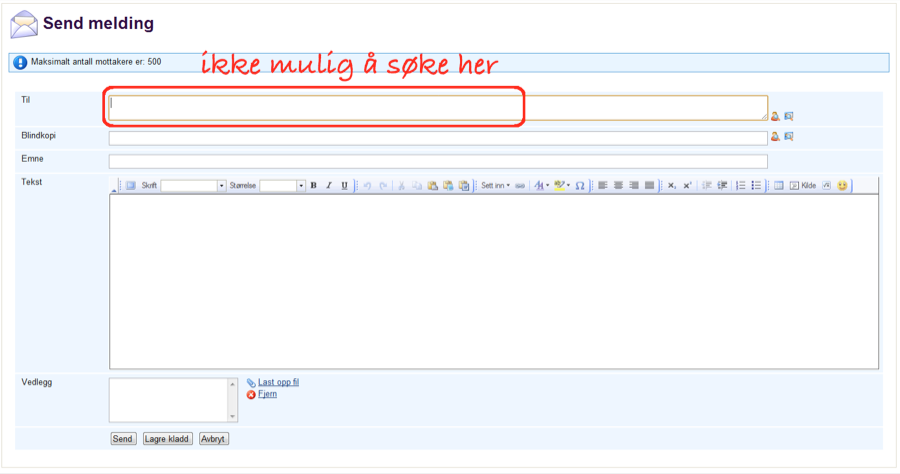The image size is (900, 474).
Task: Click the undo arrow in the editor toolbar
Action: click(x=367, y=185)
